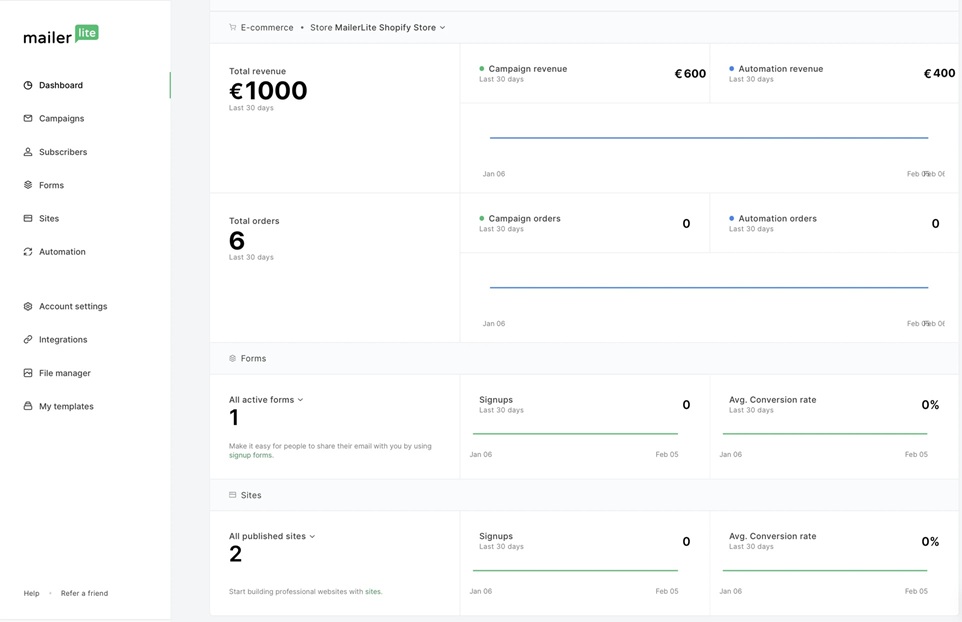Click the Total orders value 6
Screen dimensions: 962x622
pos(237,240)
